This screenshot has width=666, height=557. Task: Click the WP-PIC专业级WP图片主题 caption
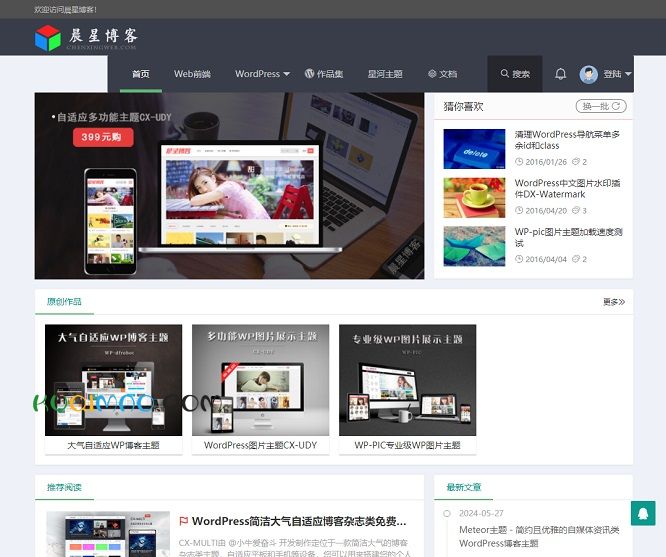(407, 445)
